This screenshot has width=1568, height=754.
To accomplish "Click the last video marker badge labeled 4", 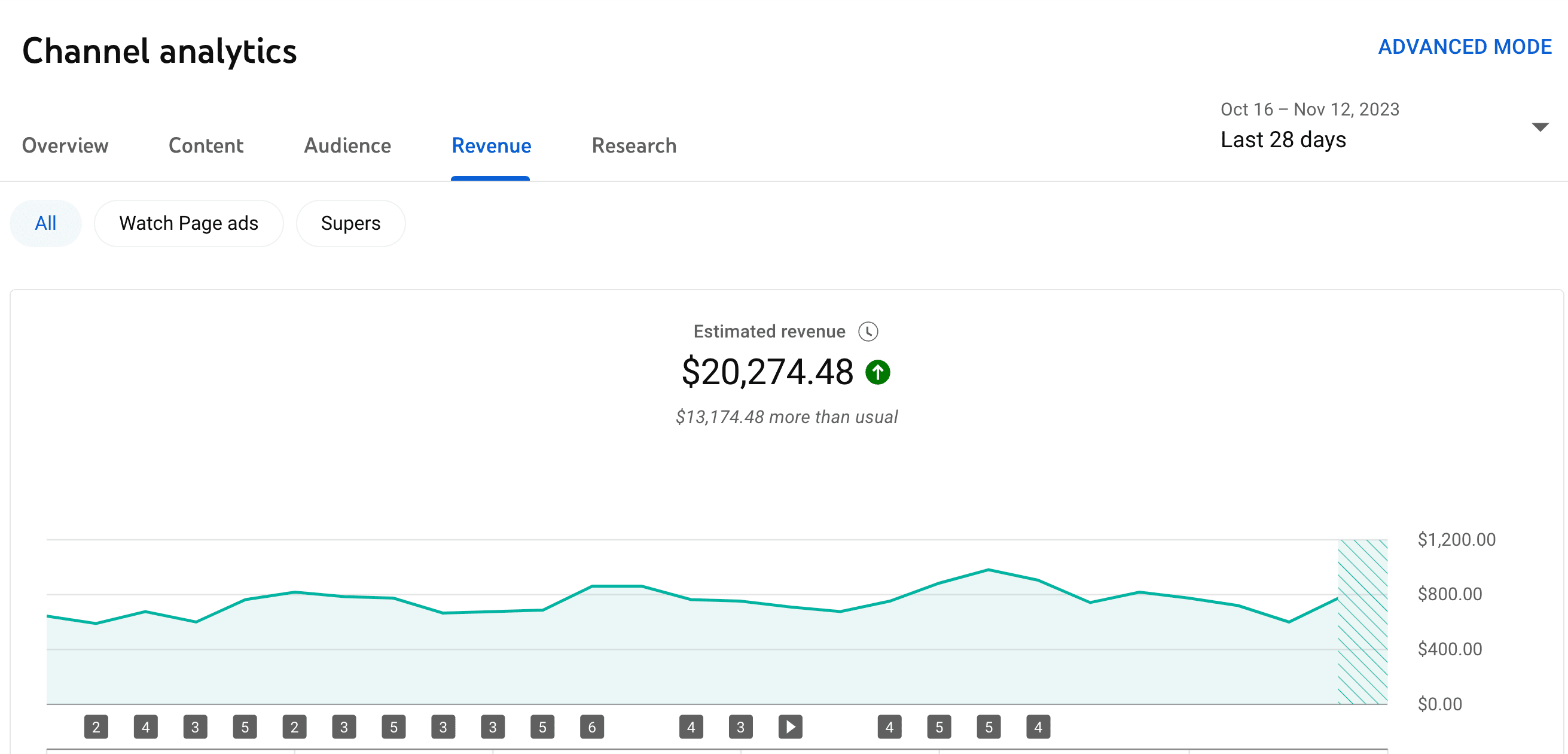I will point(1038,726).
